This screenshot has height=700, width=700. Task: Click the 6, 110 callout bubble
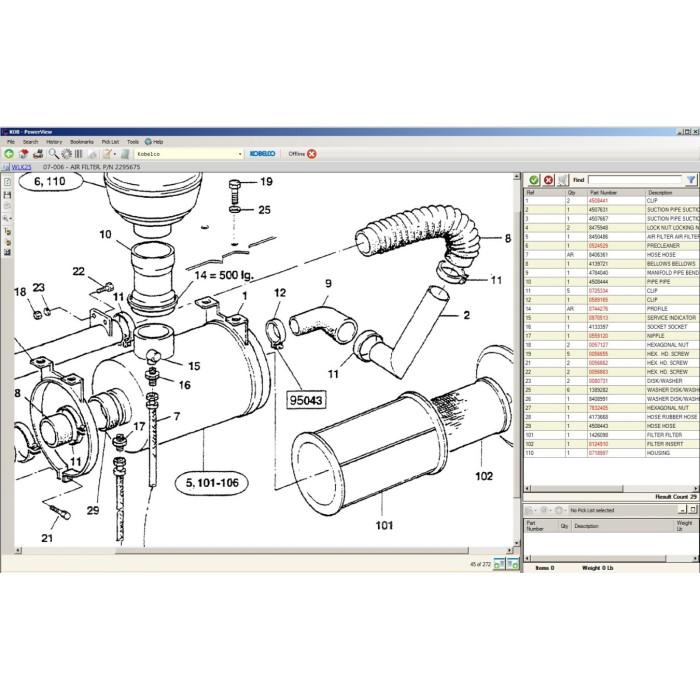(50, 181)
